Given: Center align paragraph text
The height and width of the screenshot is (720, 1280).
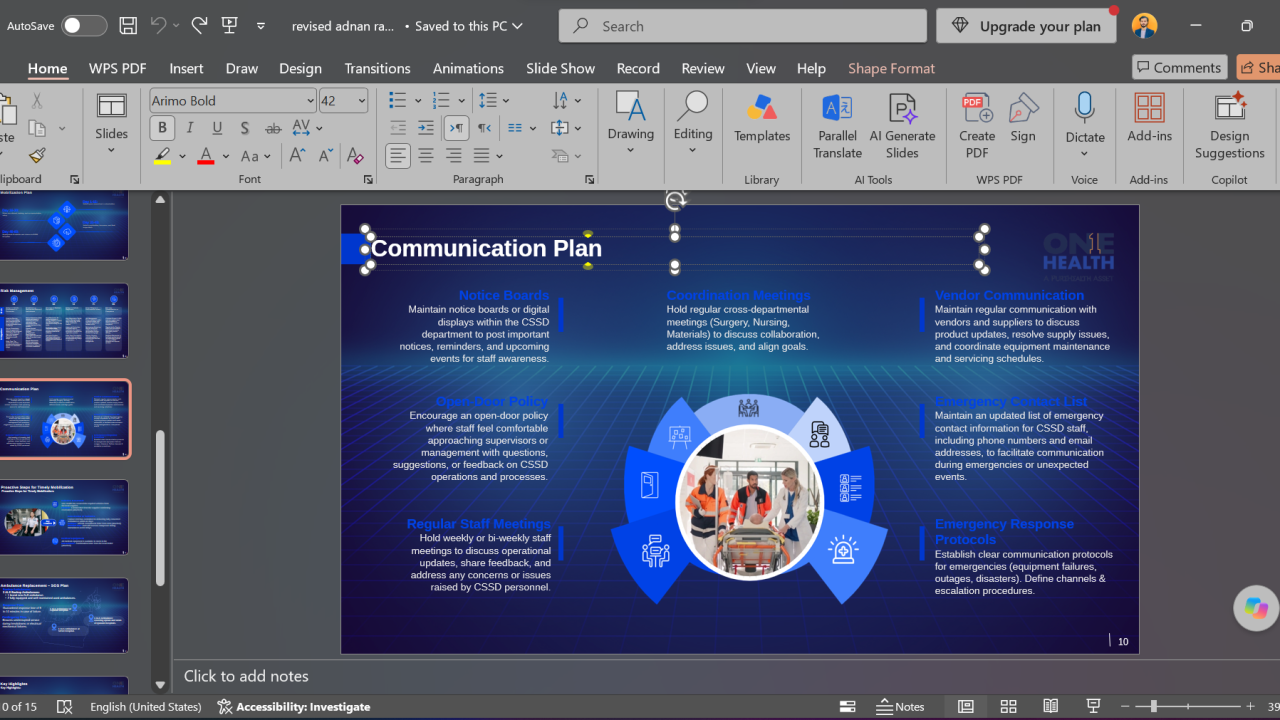Looking at the screenshot, I should tap(426, 156).
